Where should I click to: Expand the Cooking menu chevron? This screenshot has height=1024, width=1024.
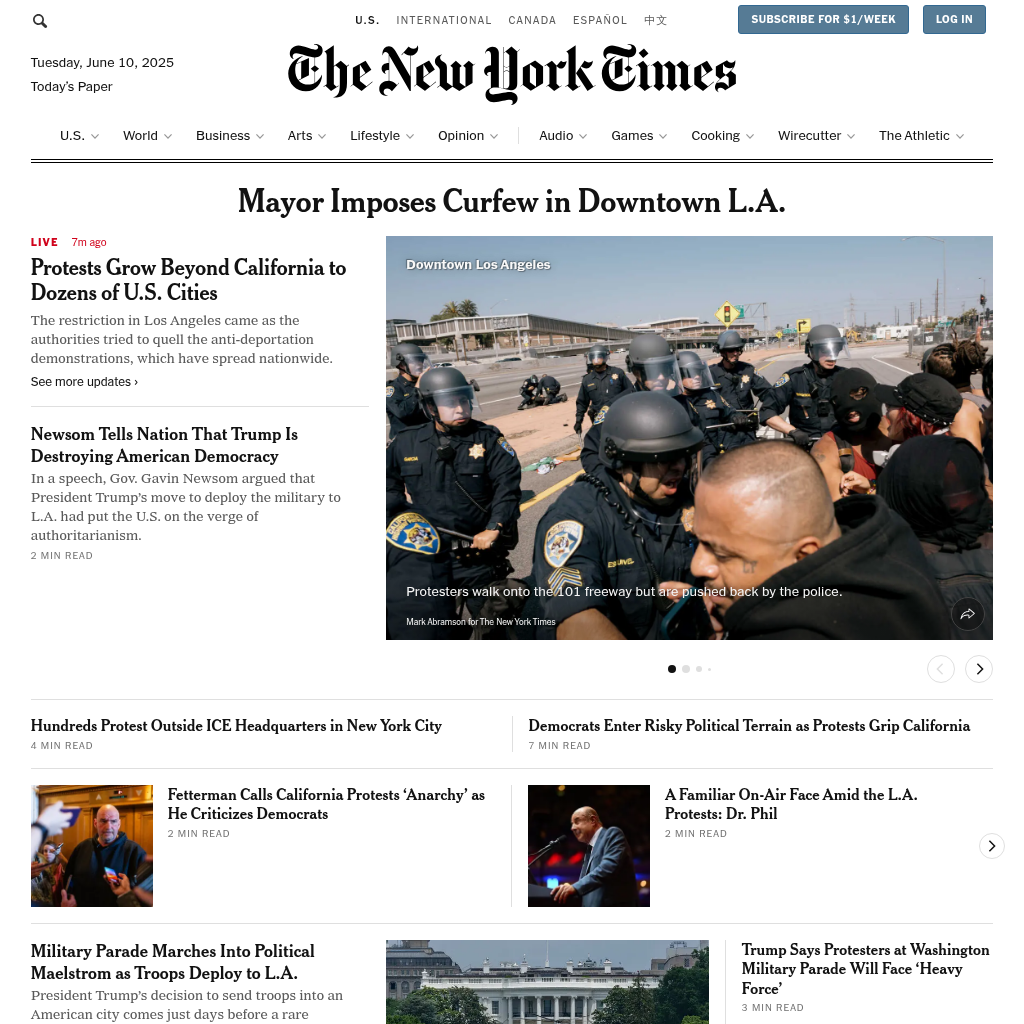tap(750, 136)
